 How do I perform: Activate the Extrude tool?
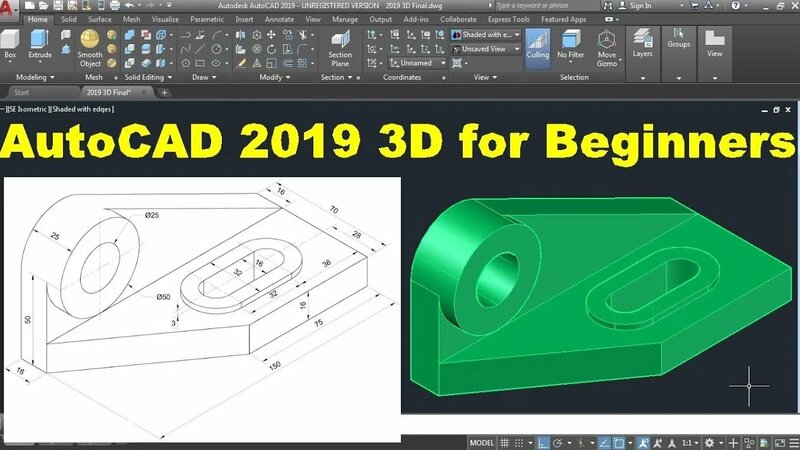coord(40,45)
